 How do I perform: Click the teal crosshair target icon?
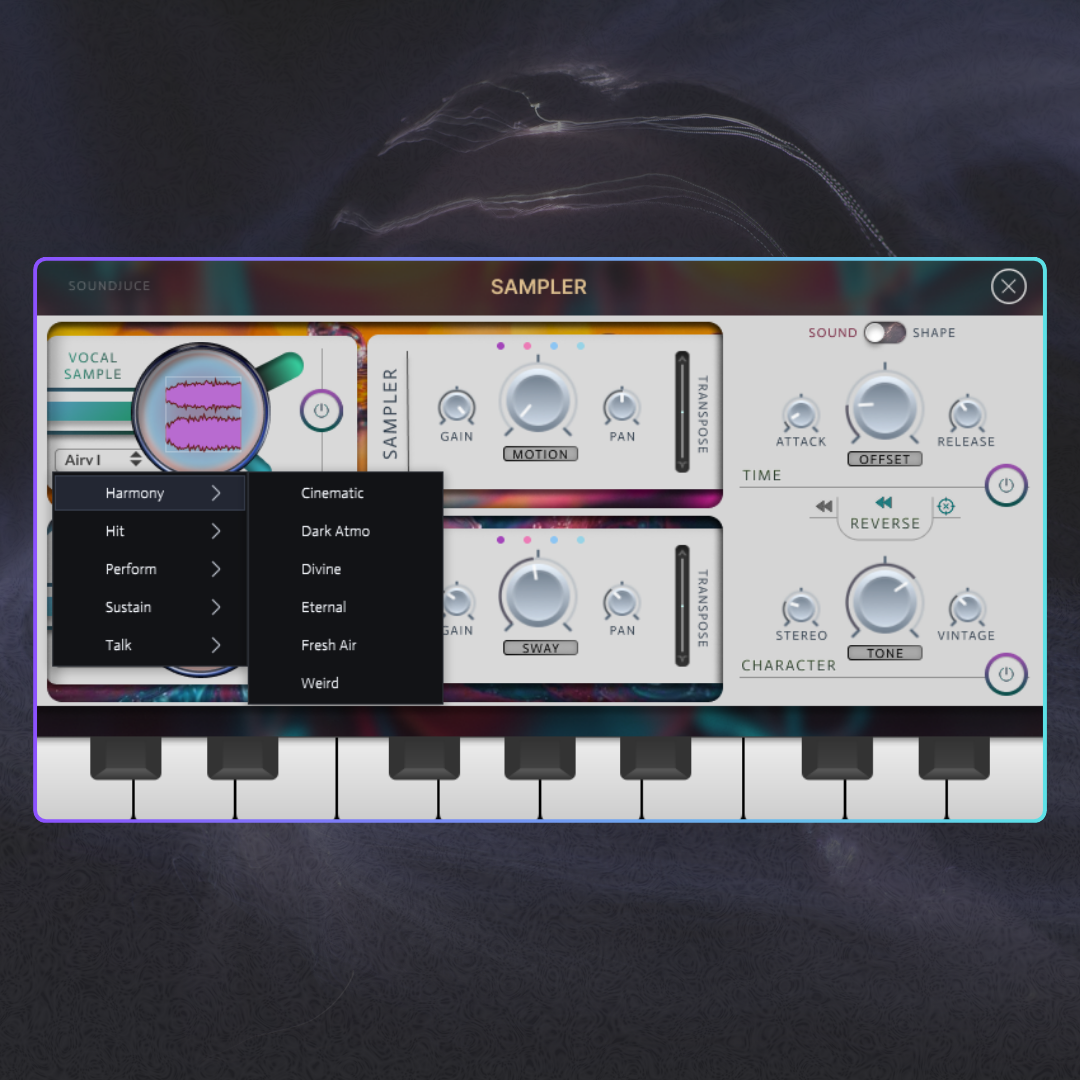point(946,507)
